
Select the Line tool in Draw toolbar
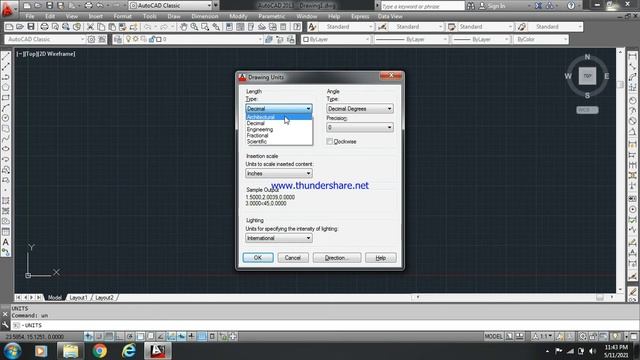click(6, 57)
